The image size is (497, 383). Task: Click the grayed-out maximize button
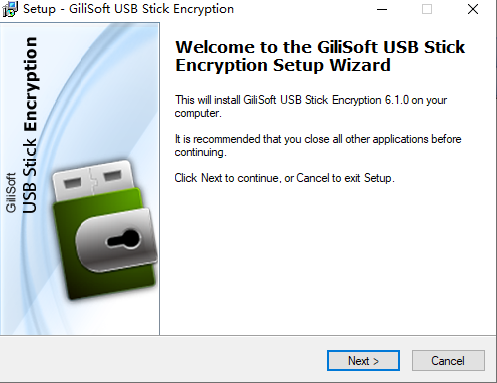coord(427,9)
